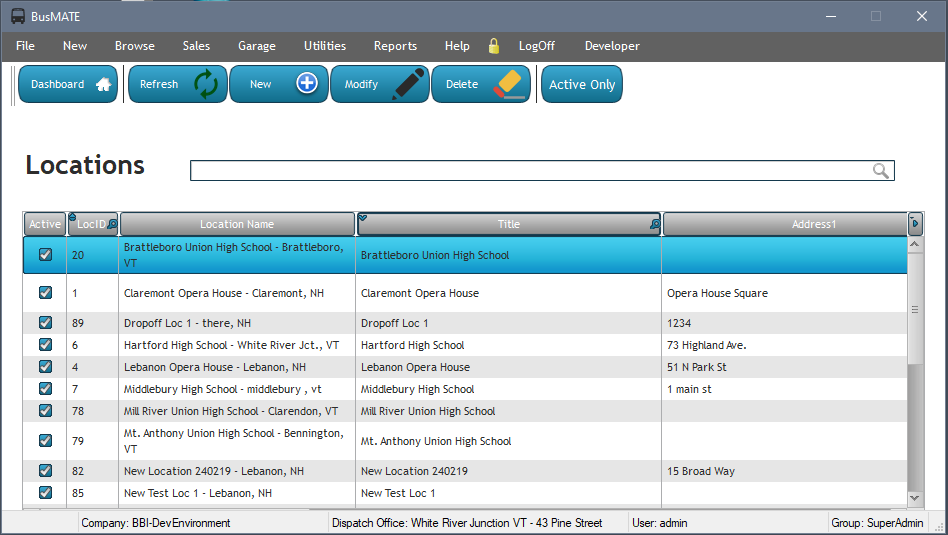Click into the Locations search field
The width and height of the screenshot is (948, 535).
pos(530,171)
